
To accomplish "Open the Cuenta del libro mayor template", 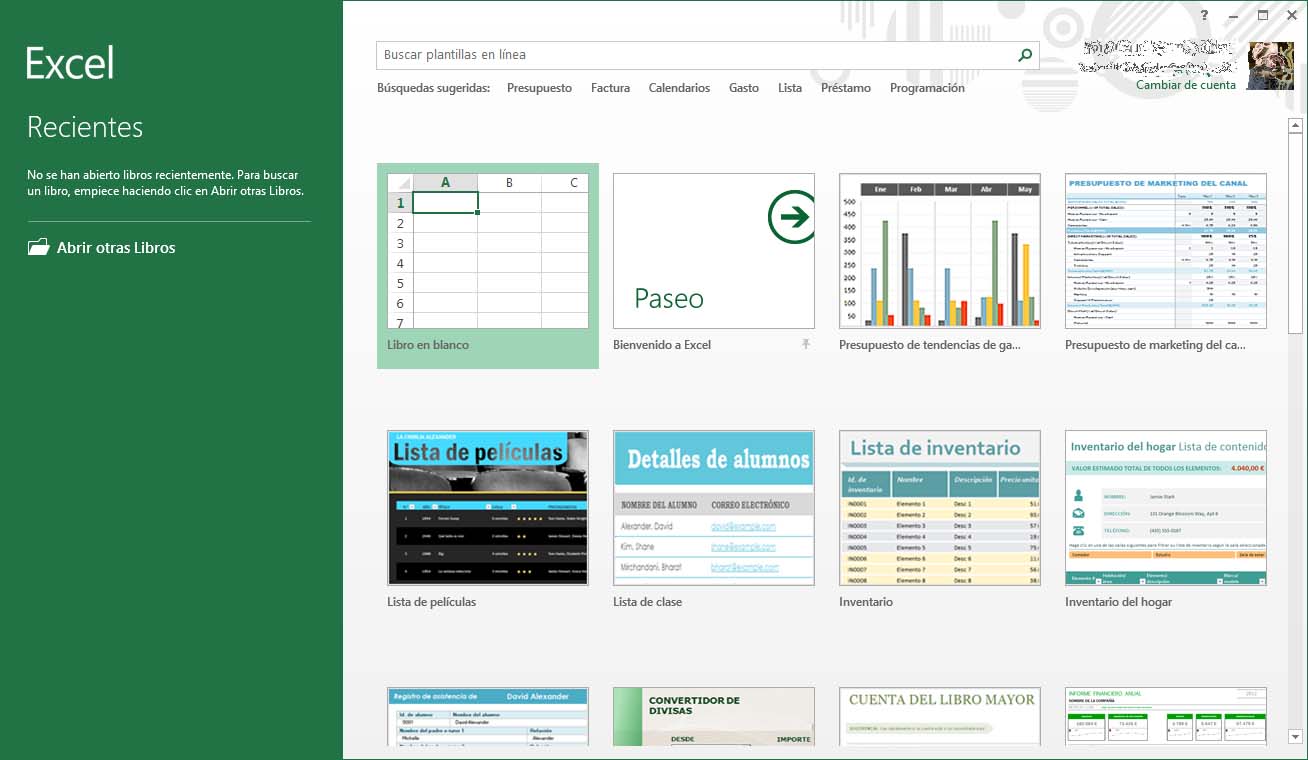I will (940, 716).
